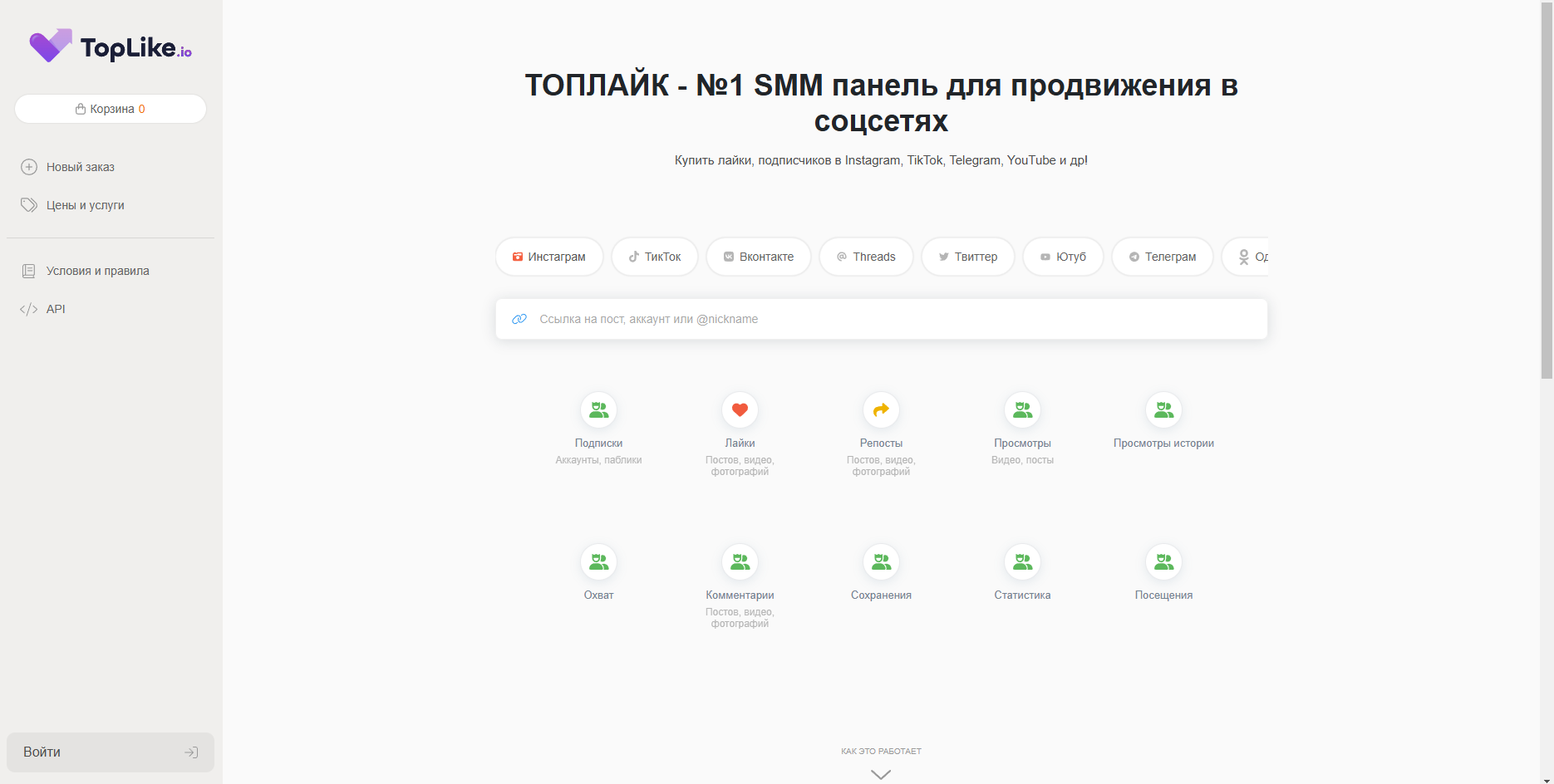Select the Инстаграм network tab
This screenshot has width=1554, height=784.
549,257
